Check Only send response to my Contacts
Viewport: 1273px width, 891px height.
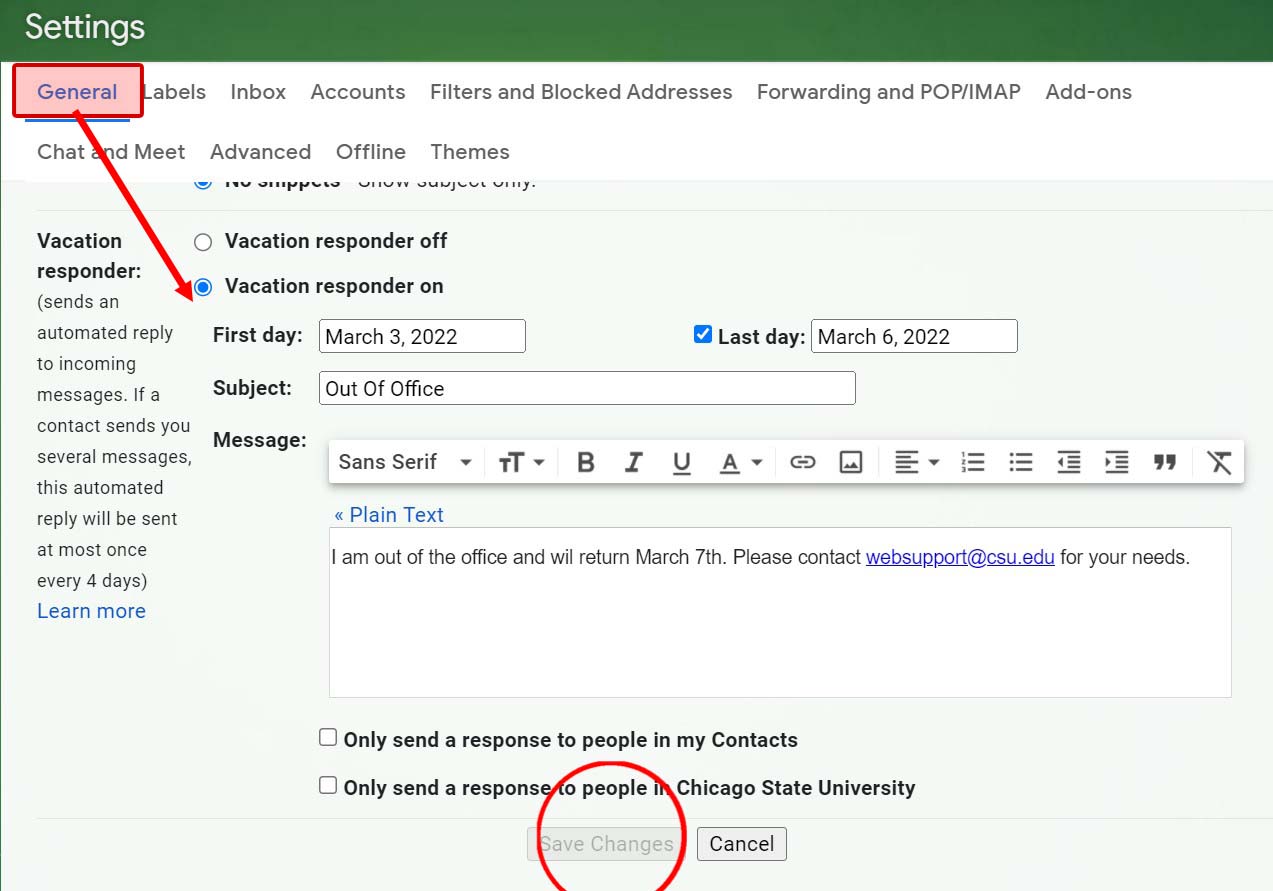coord(328,738)
